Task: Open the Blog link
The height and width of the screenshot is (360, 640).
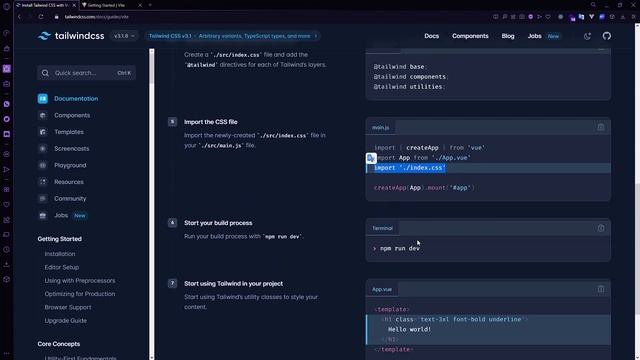Action: 508,36
